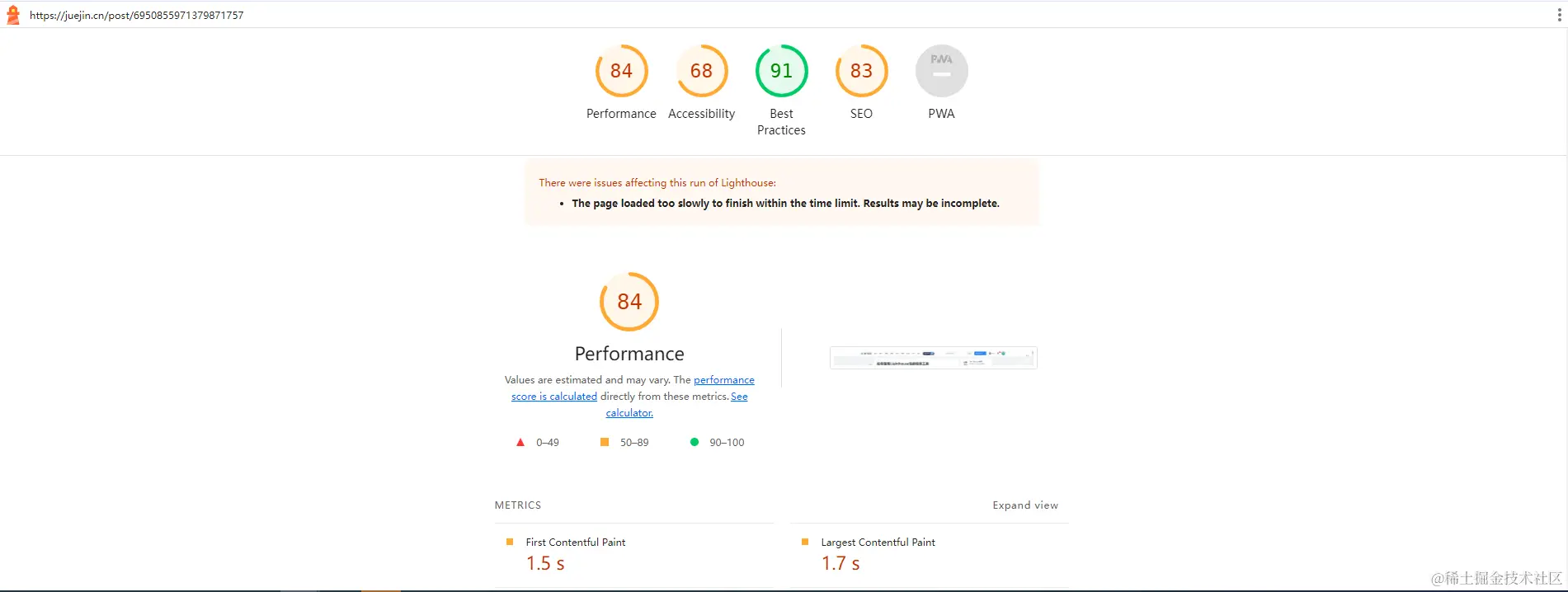Open the three-dot tools menu

click(1559, 15)
